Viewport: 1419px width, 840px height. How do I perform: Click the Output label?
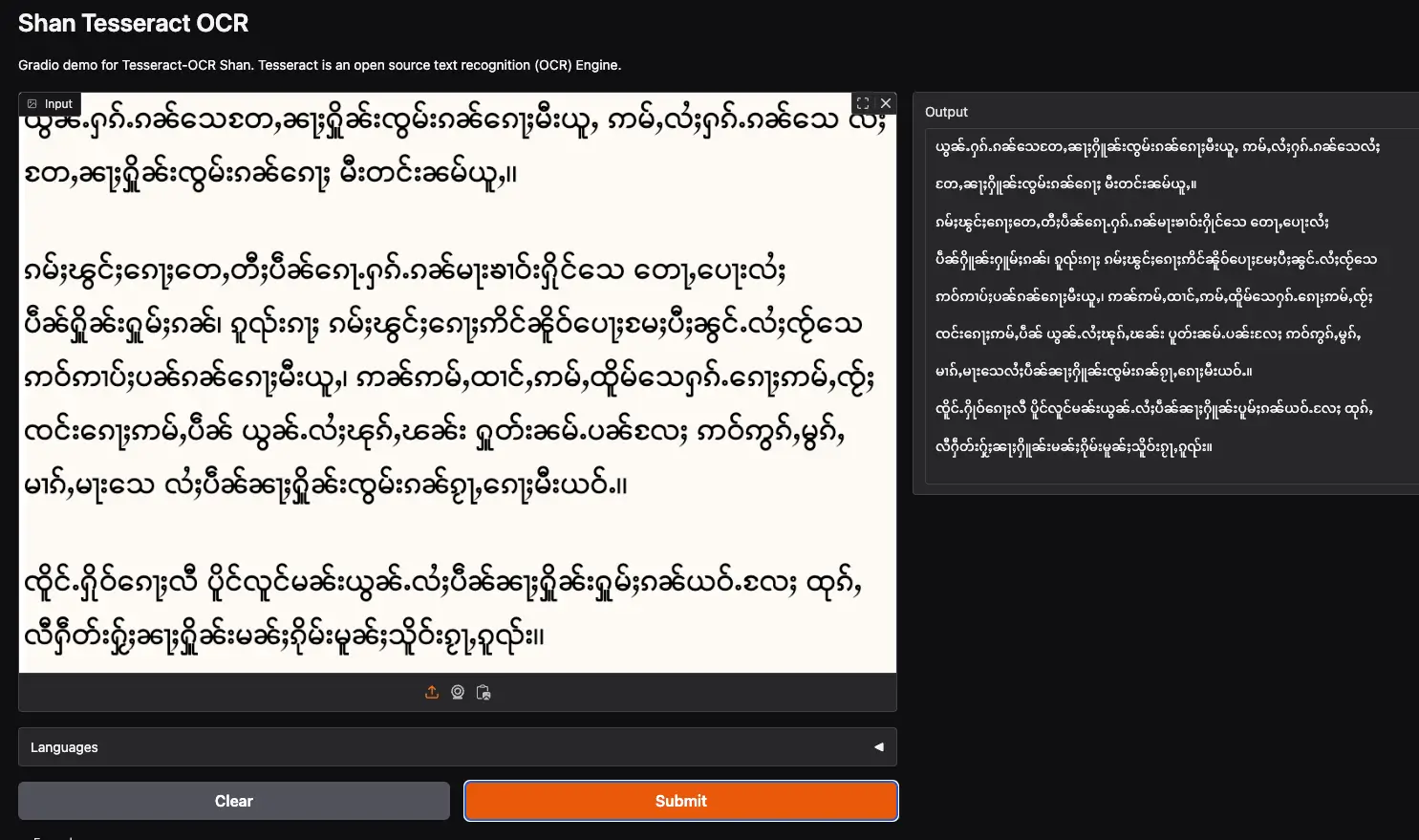coord(946,112)
